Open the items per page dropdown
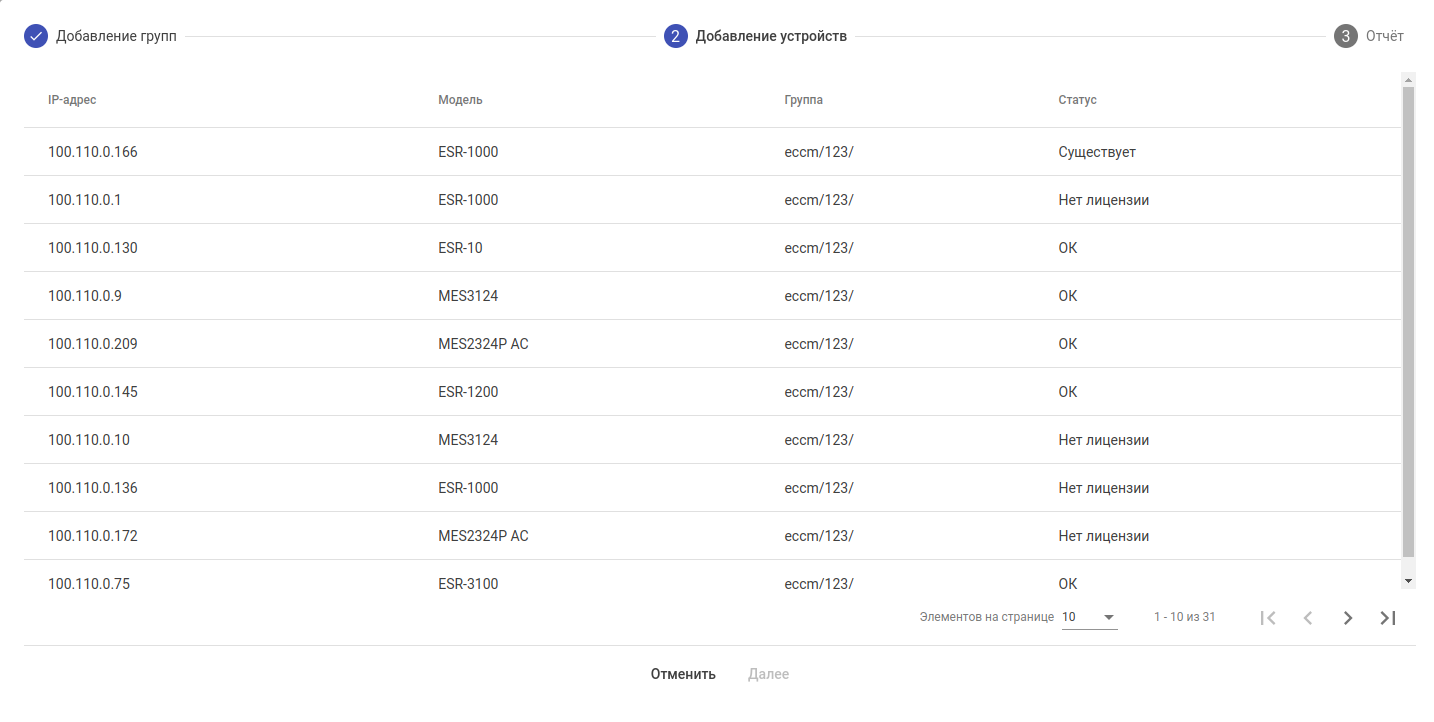Image resolution: width=1434 pixels, height=722 pixels. (x=1088, y=617)
